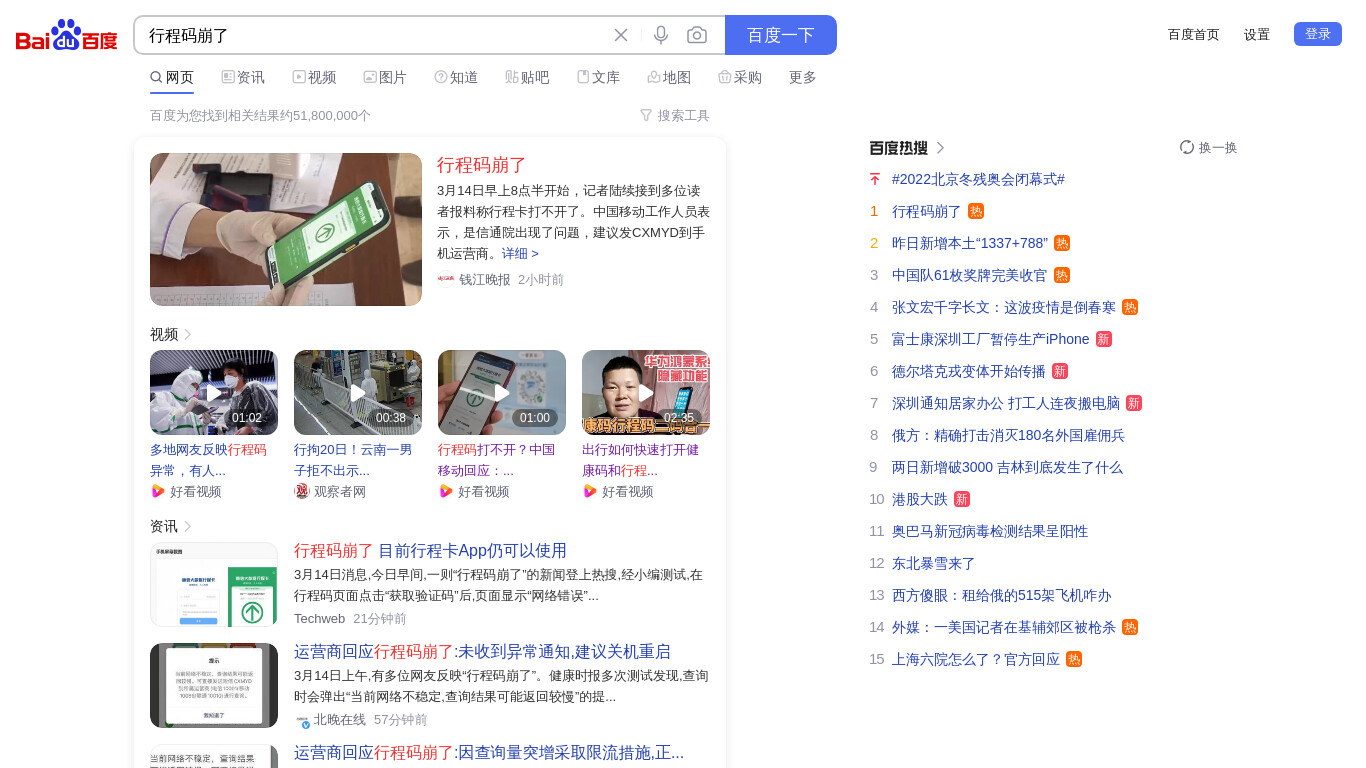Click 钱江晚报 source logo icon
Screen dimensions: 1366x768
coord(446,280)
